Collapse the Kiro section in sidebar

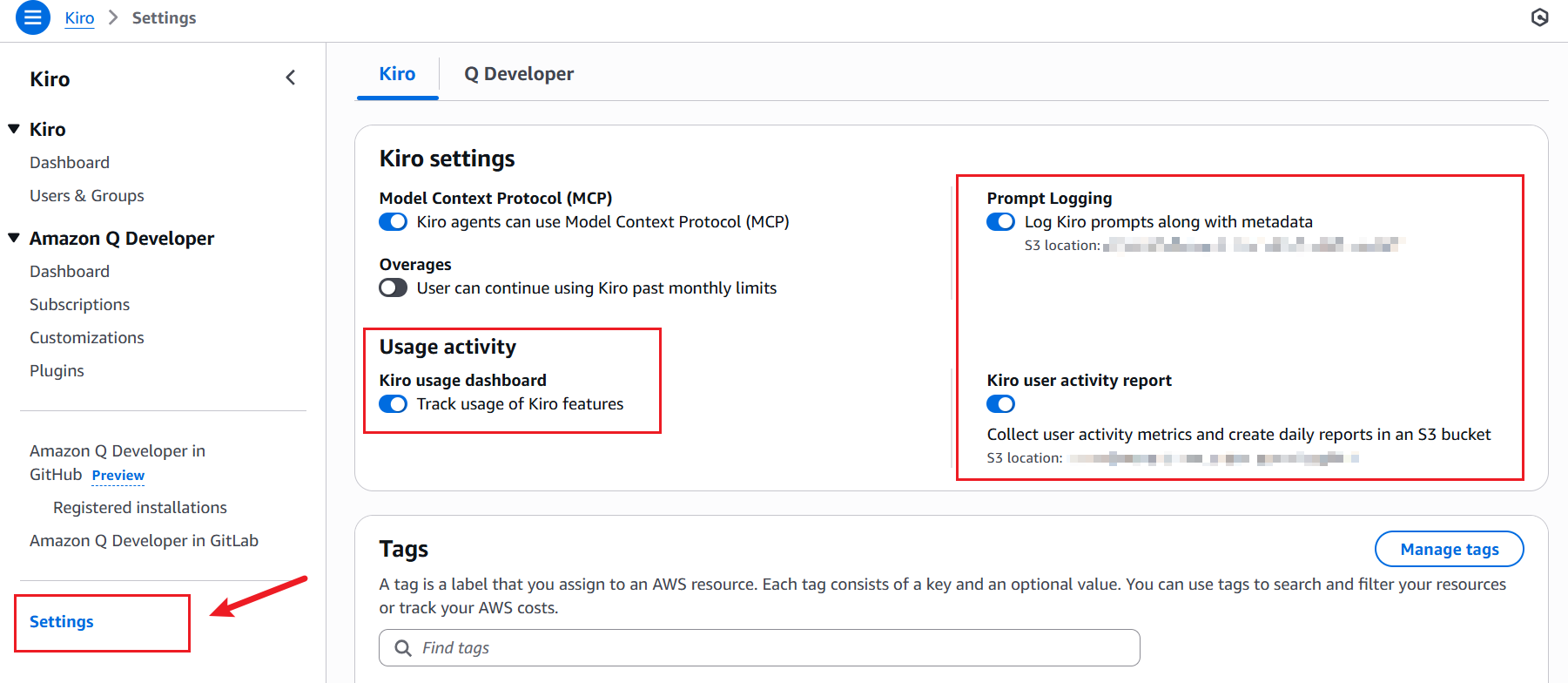tap(14, 129)
